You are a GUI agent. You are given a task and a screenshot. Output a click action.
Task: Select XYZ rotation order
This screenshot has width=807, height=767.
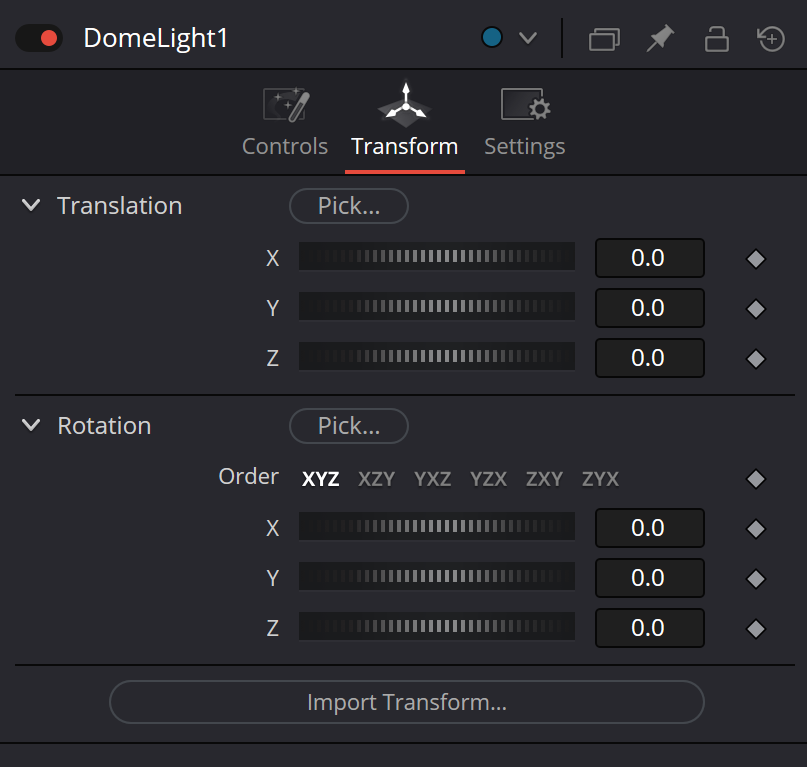pos(321,479)
